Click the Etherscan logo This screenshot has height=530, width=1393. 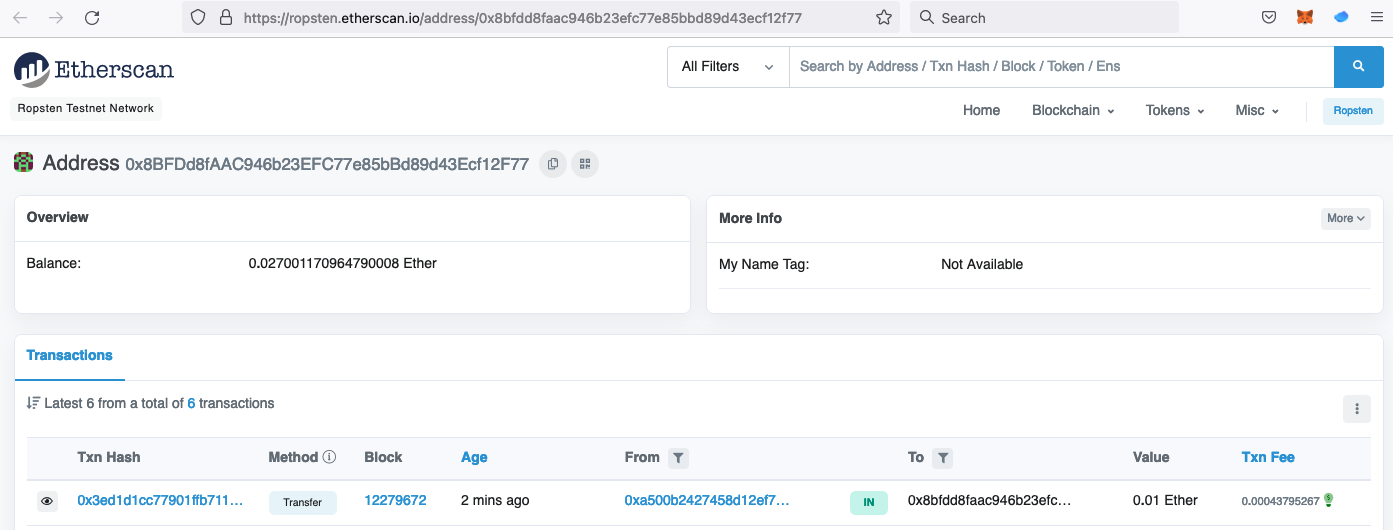pos(94,70)
